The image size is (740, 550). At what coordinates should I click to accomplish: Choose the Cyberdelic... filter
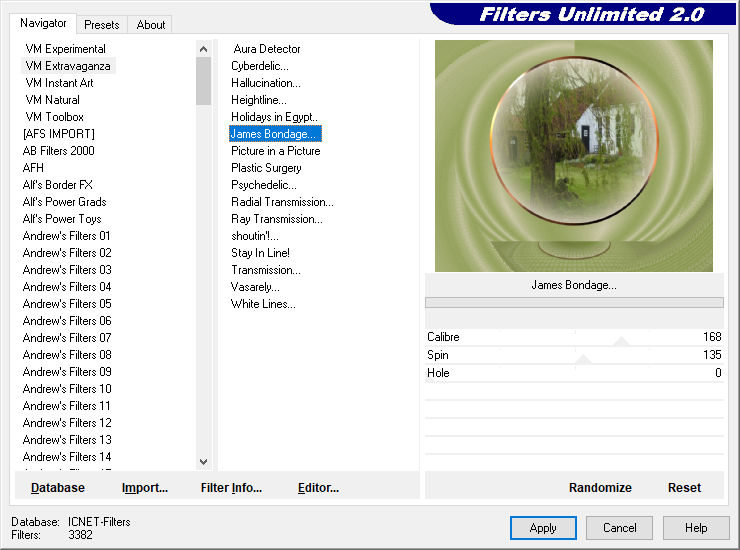coord(260,66)
